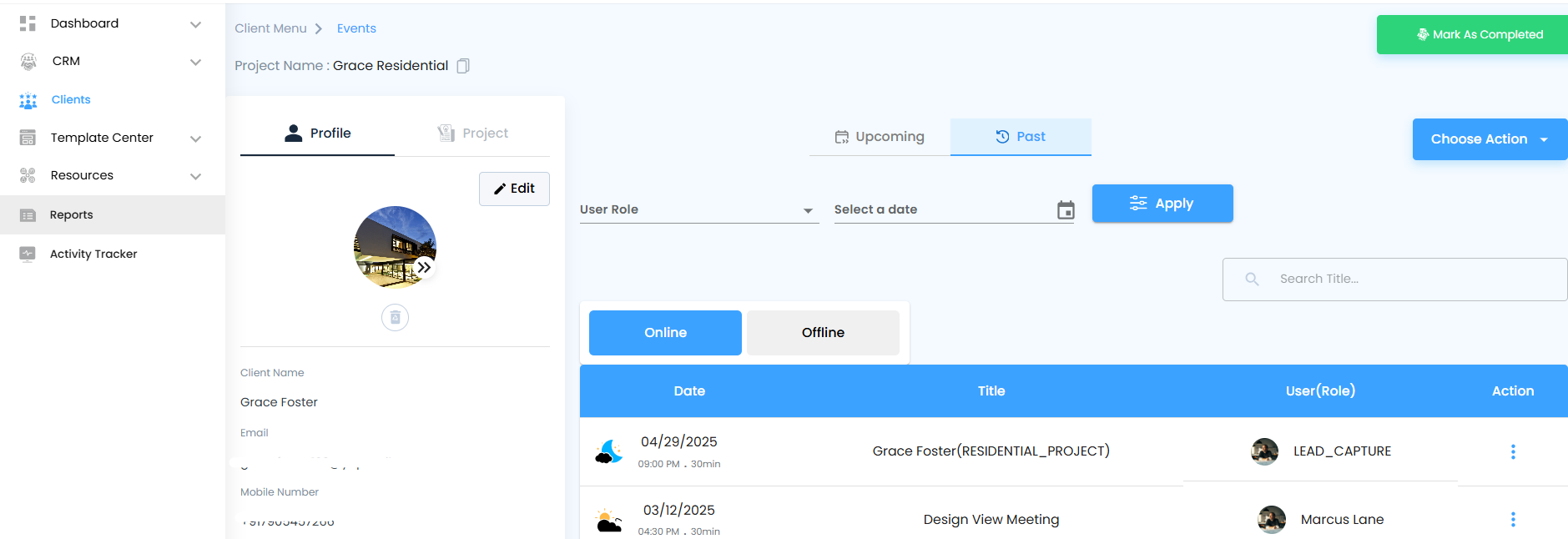Click the search magnifier icon
Image resolution: width=1568 pixels, height=539 pixels.
coord(1252,280)
